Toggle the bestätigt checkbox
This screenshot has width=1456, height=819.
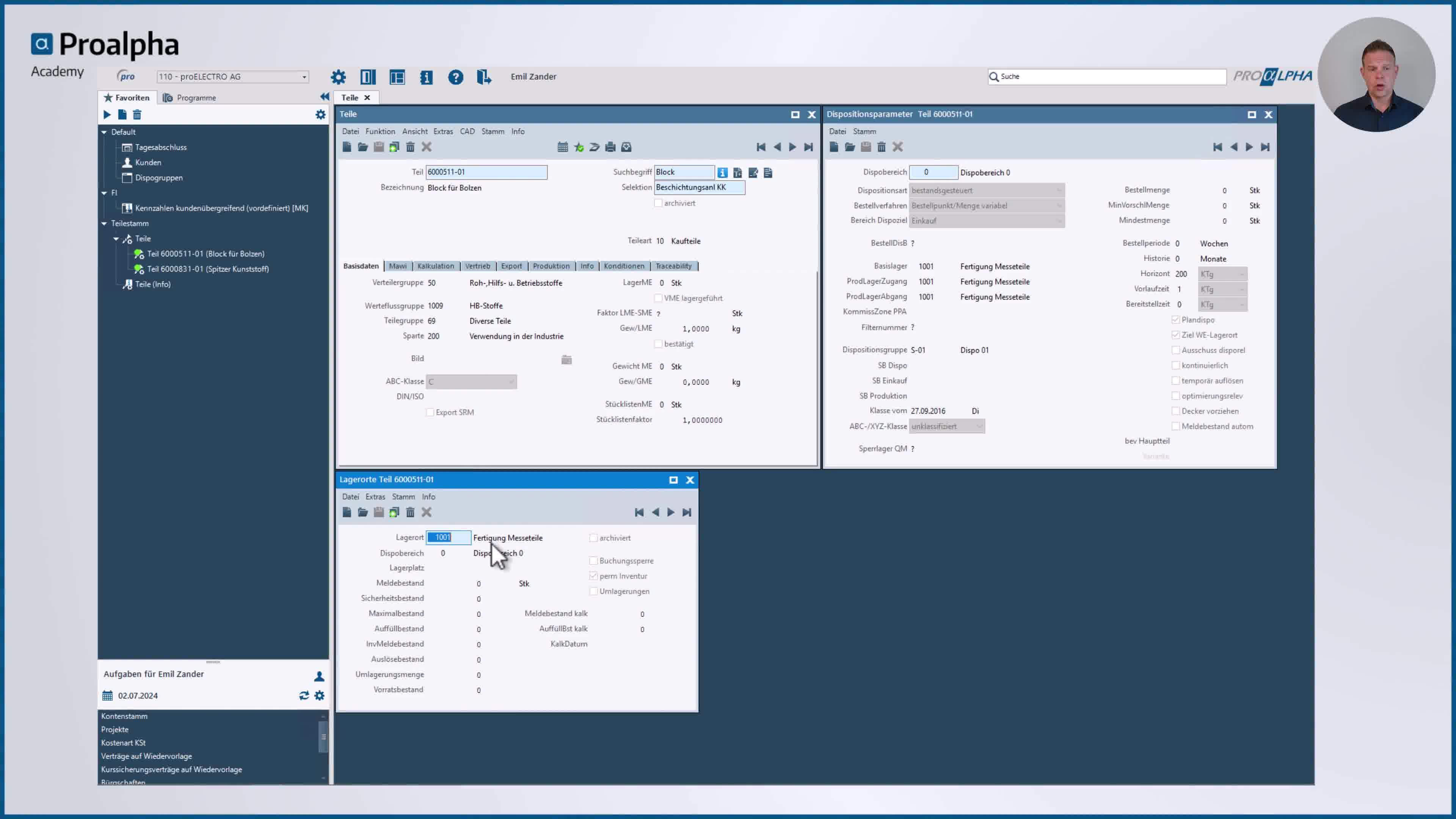click(658, 344)
